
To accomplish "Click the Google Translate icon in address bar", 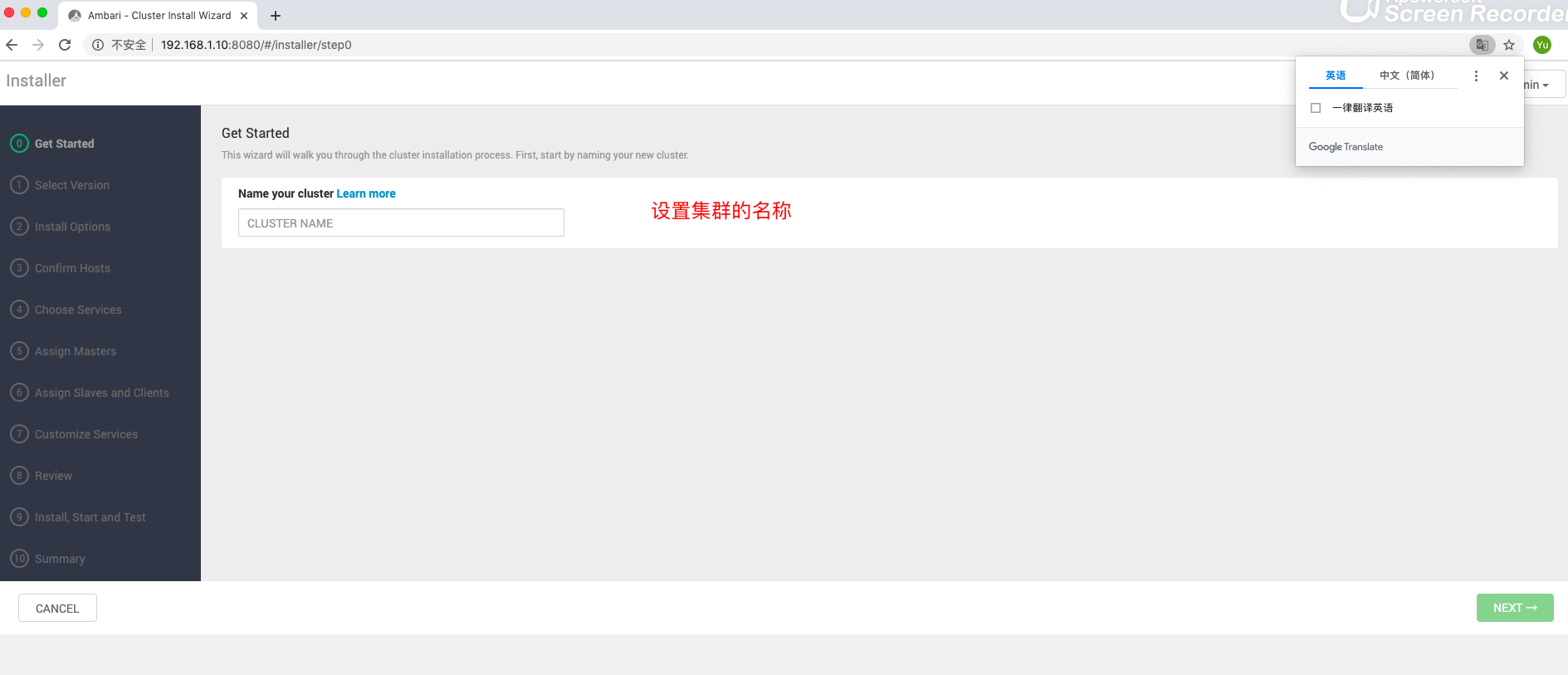I will click(1482, 45).
